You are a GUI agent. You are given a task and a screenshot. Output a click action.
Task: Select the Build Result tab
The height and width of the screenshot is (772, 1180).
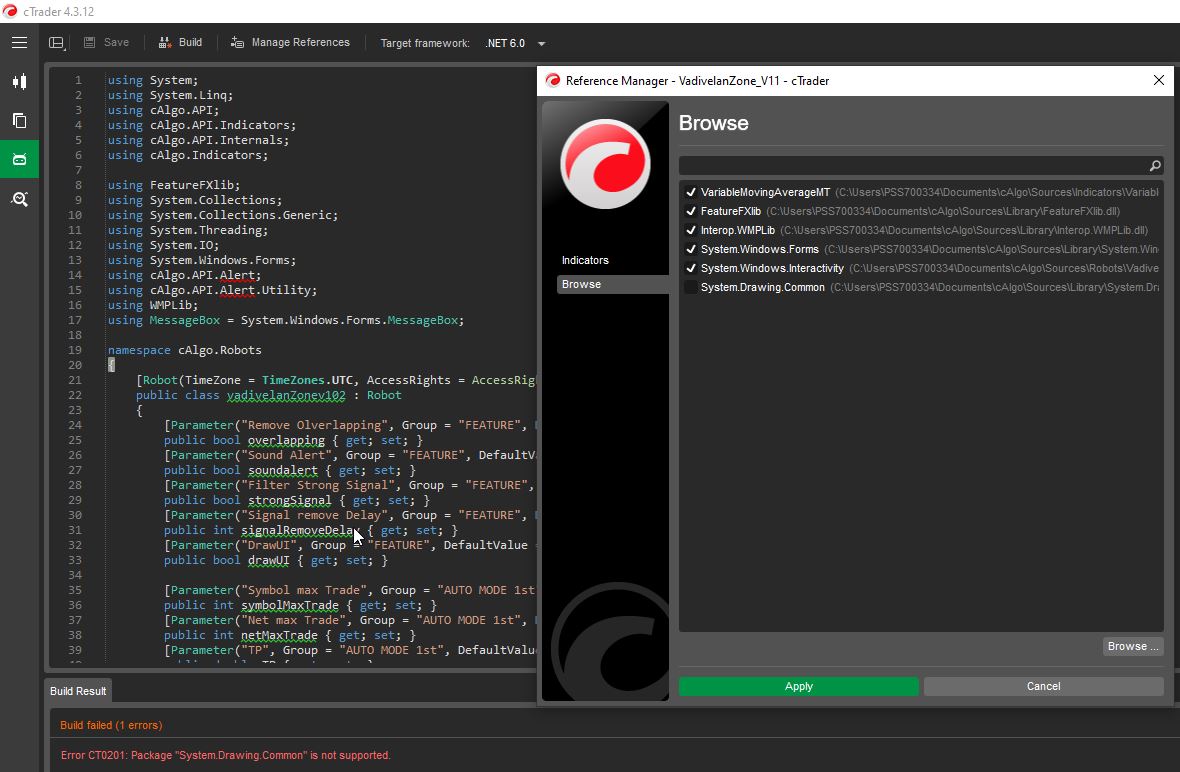pyautogui.click(x=78, y=691)
